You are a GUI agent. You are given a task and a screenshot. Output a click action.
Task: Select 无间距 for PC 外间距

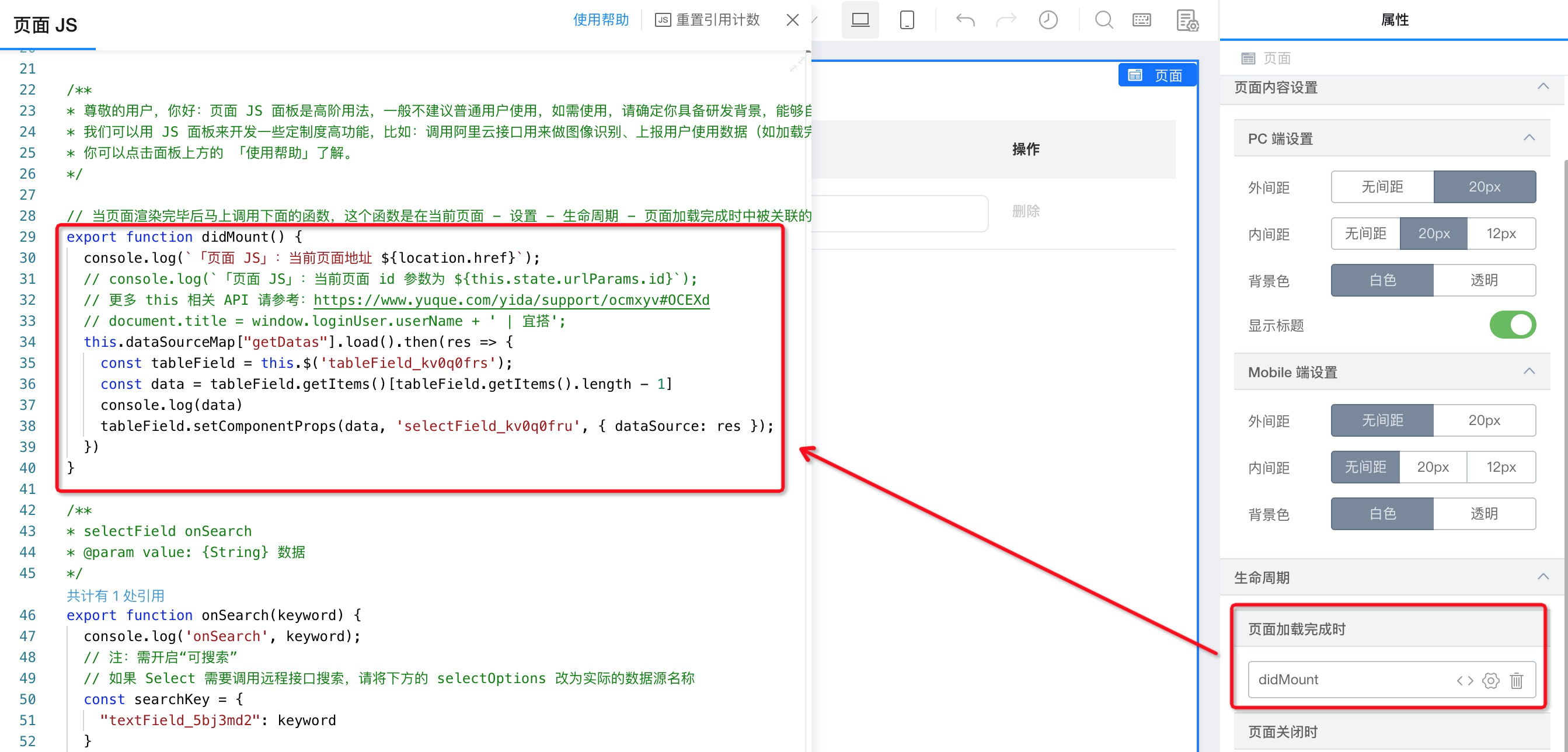click(x=1382, y=186)
